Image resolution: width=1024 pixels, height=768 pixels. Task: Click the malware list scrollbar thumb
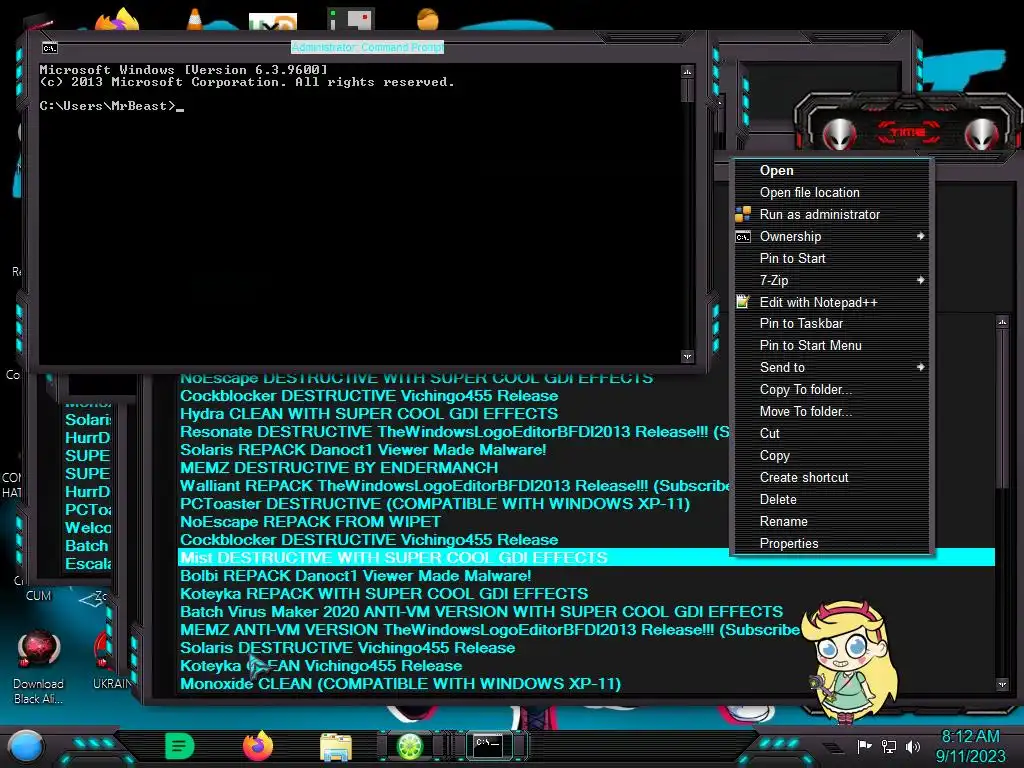pyautogui.click(x=1002, y=408)
